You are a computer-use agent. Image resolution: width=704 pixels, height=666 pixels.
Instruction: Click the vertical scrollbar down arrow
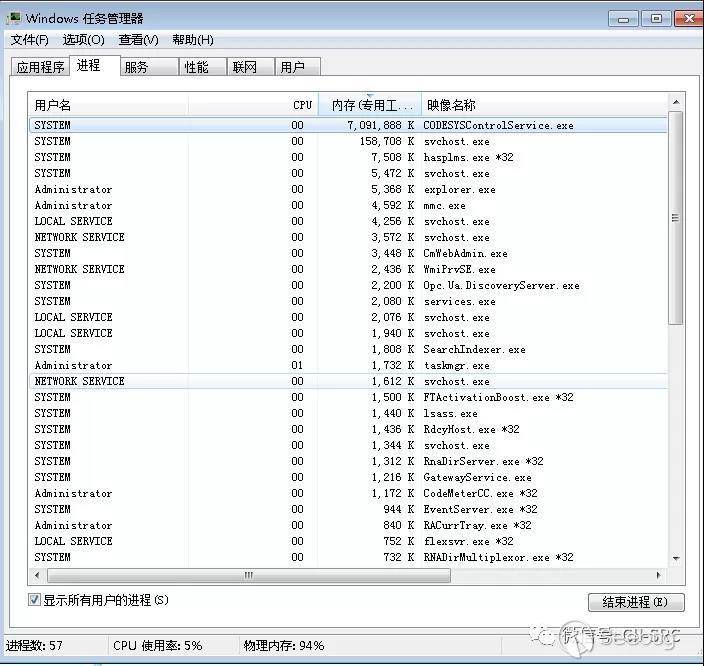coord(676,558)
